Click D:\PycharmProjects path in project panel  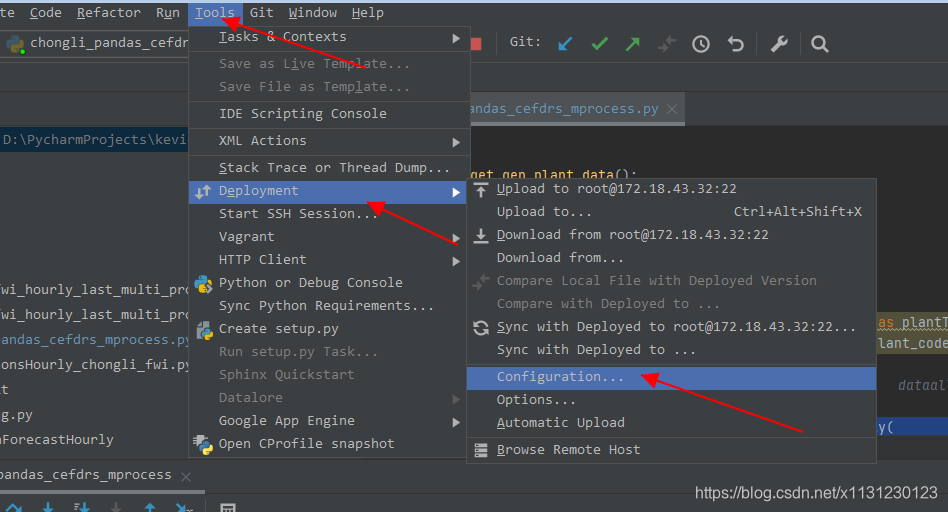pyautogui.click(x=94, y=140)
